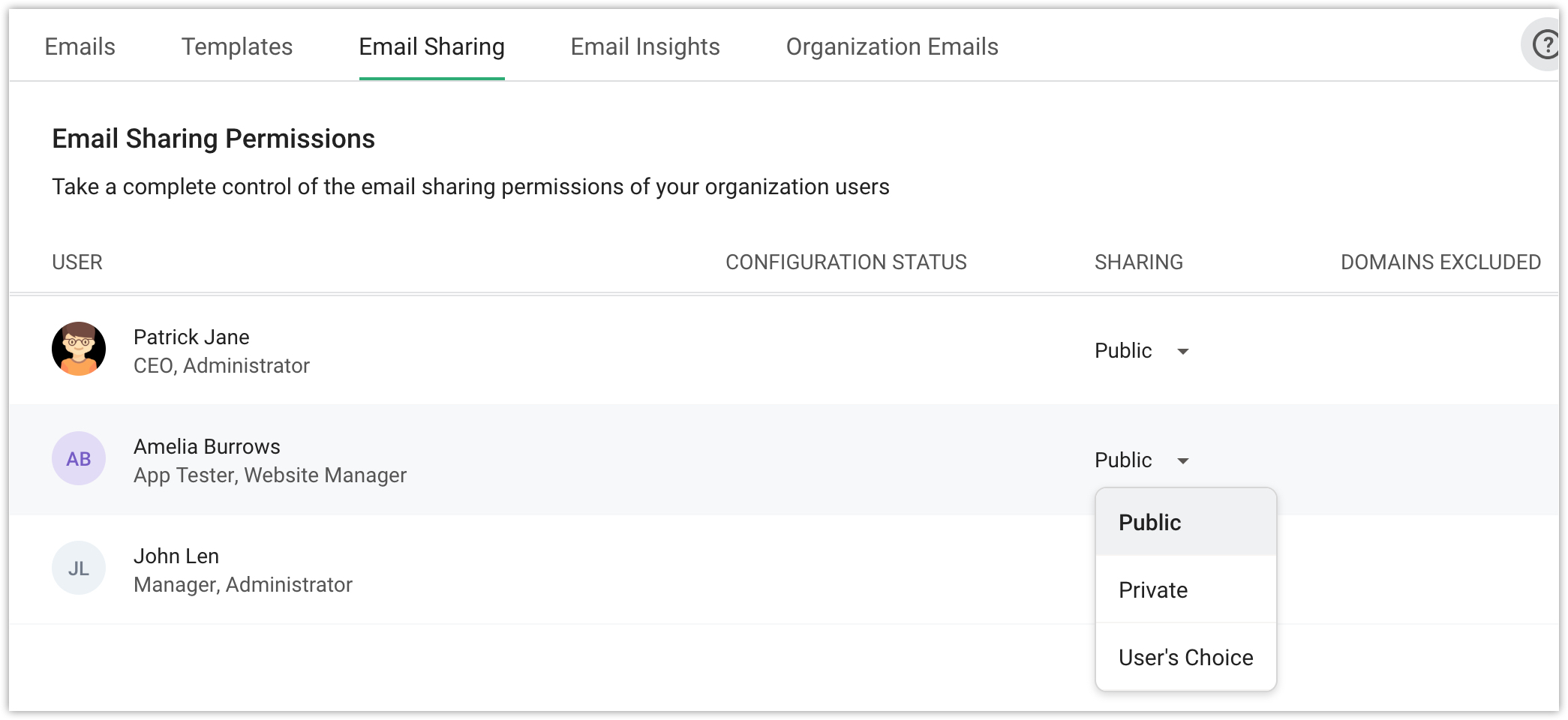Click the SHARING column header
Screen dimensions: 1568x720
(x=1138, y=262)
